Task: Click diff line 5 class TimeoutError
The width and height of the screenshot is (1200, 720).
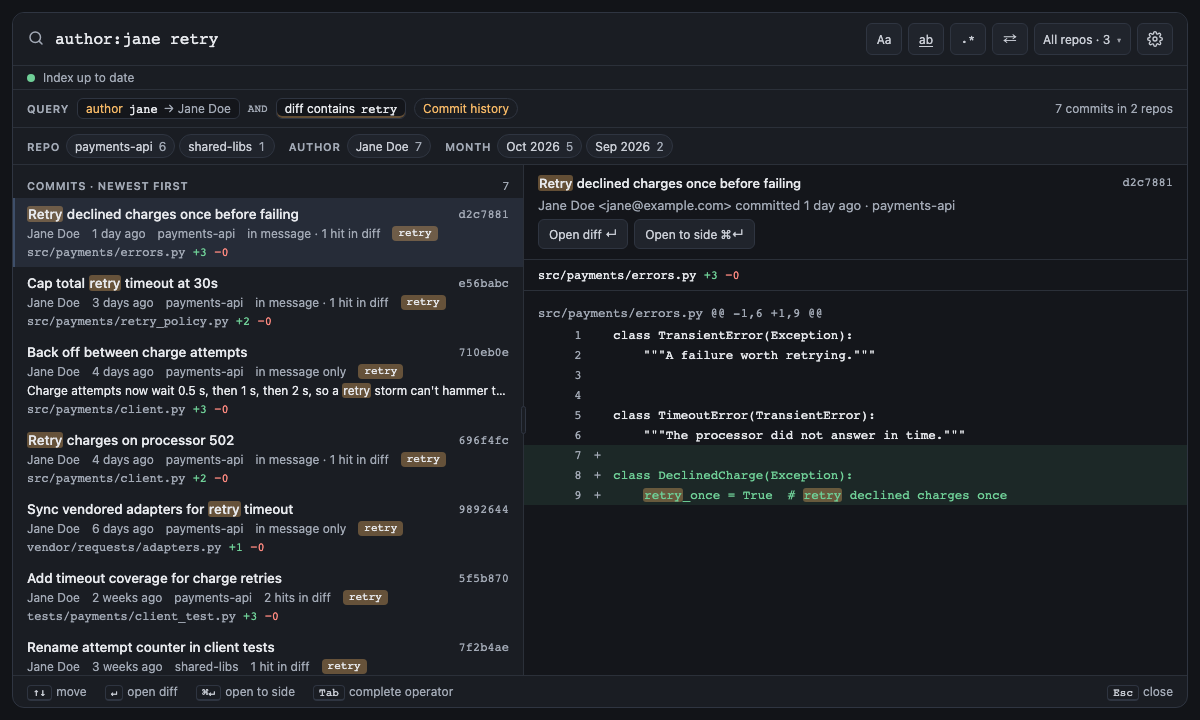Action: [855, 415]
